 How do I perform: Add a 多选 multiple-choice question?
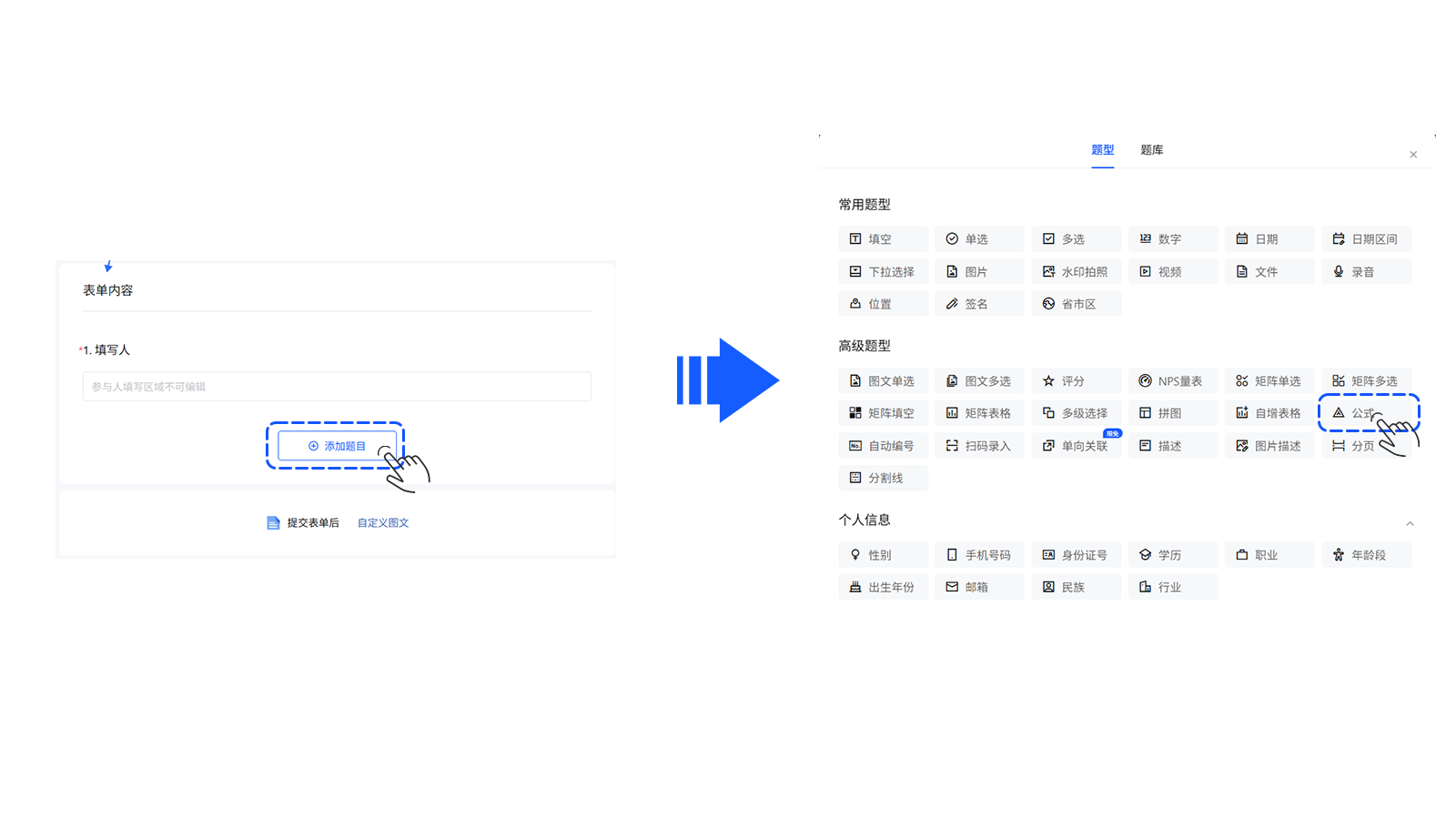(1076, 238)
